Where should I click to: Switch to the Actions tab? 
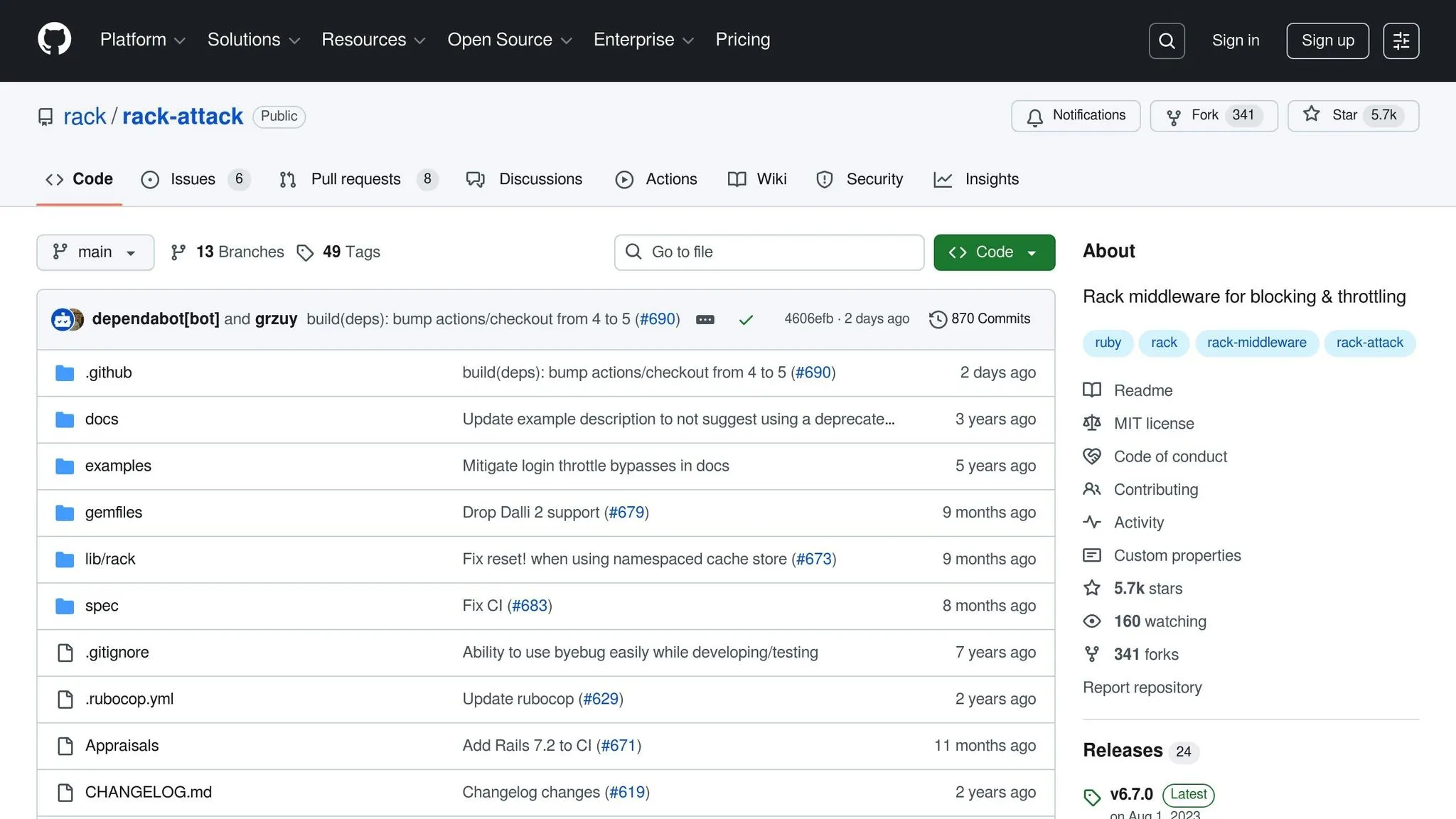tap(656, 180)
